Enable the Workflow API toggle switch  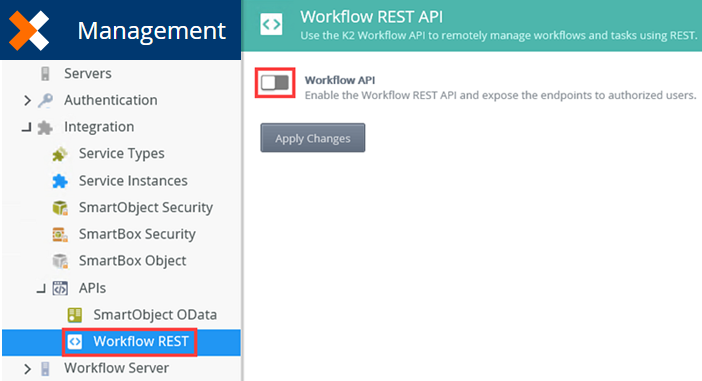coord(275,82)
